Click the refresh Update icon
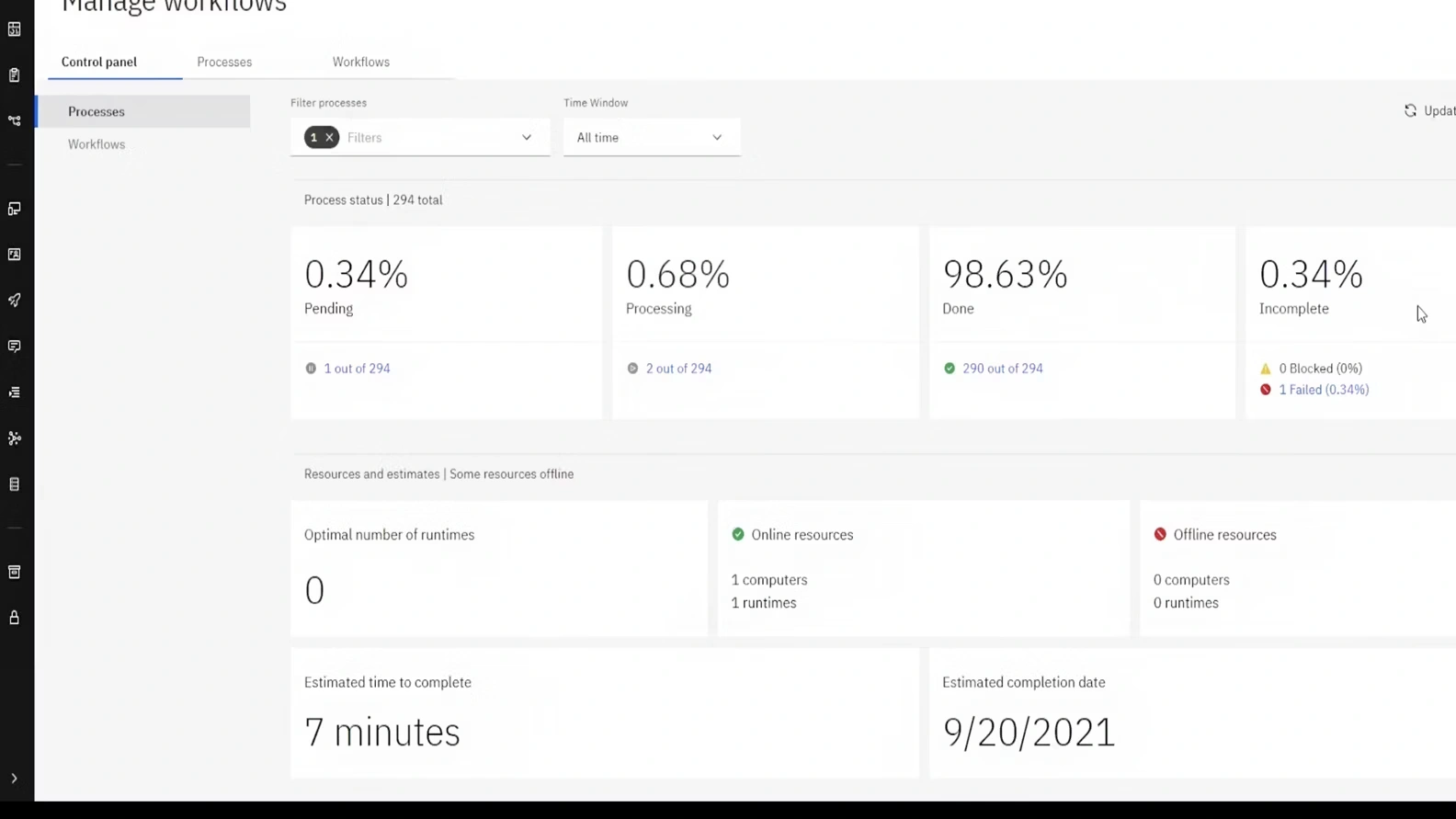1456x819 pixels. [x=1410, y=110]
